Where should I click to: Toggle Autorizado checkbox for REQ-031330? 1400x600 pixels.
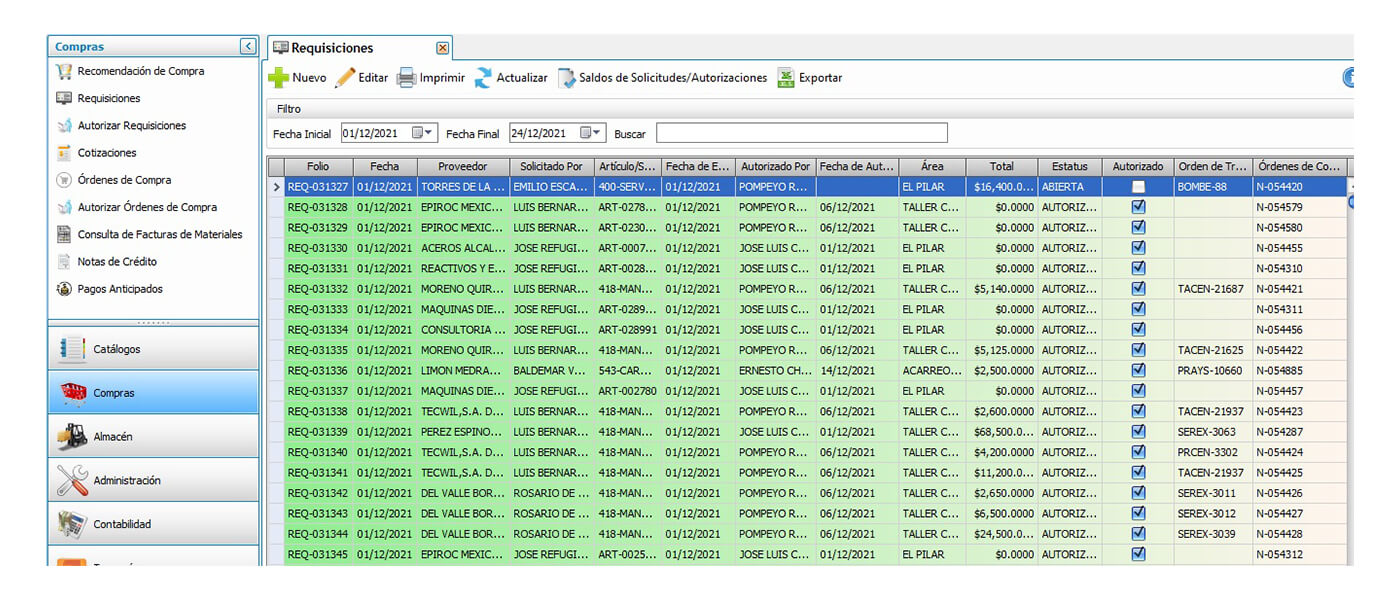1138,248
